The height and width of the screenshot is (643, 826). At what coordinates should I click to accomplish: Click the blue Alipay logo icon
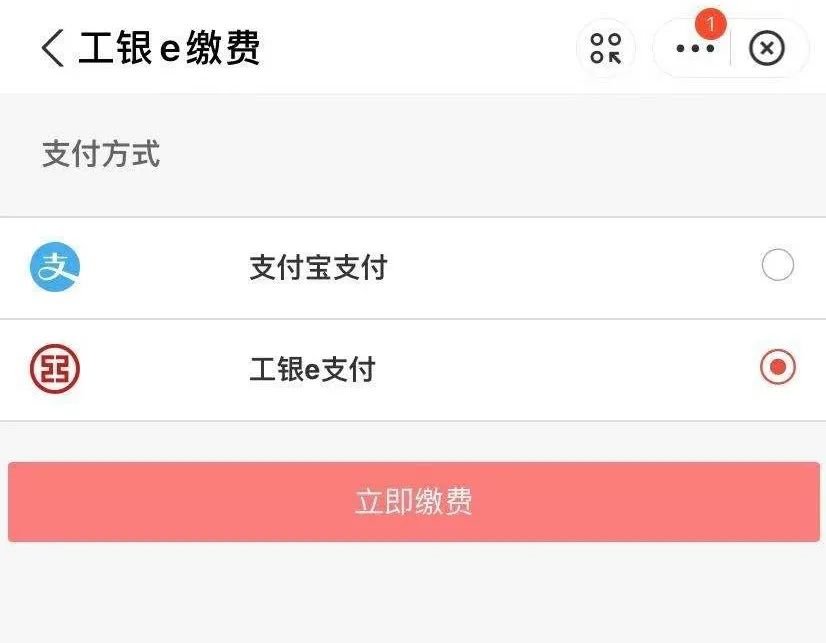pyautogui.click(x=55, y=267)
